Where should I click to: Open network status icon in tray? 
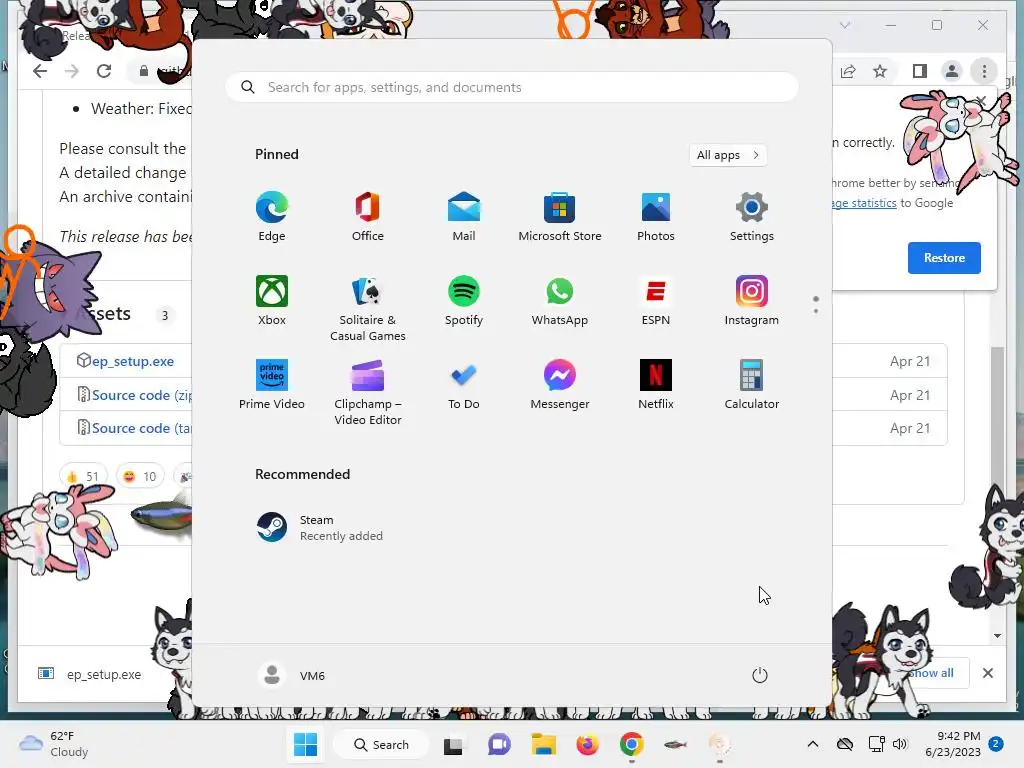point(876,744)
